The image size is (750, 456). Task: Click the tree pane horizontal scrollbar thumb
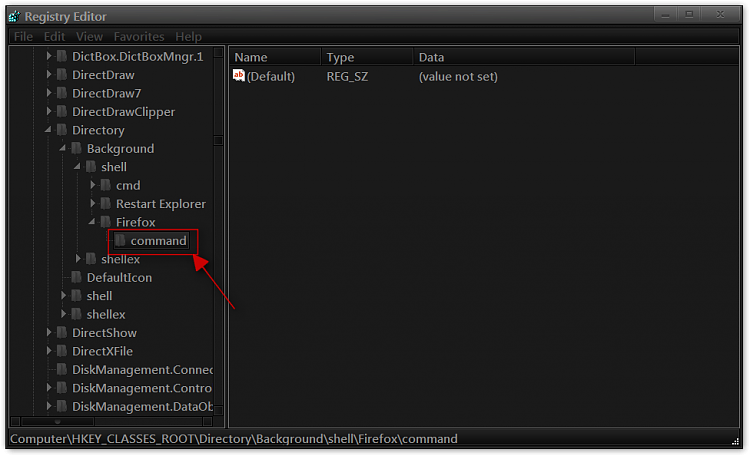pyautogui.click(x=57, y=422)
